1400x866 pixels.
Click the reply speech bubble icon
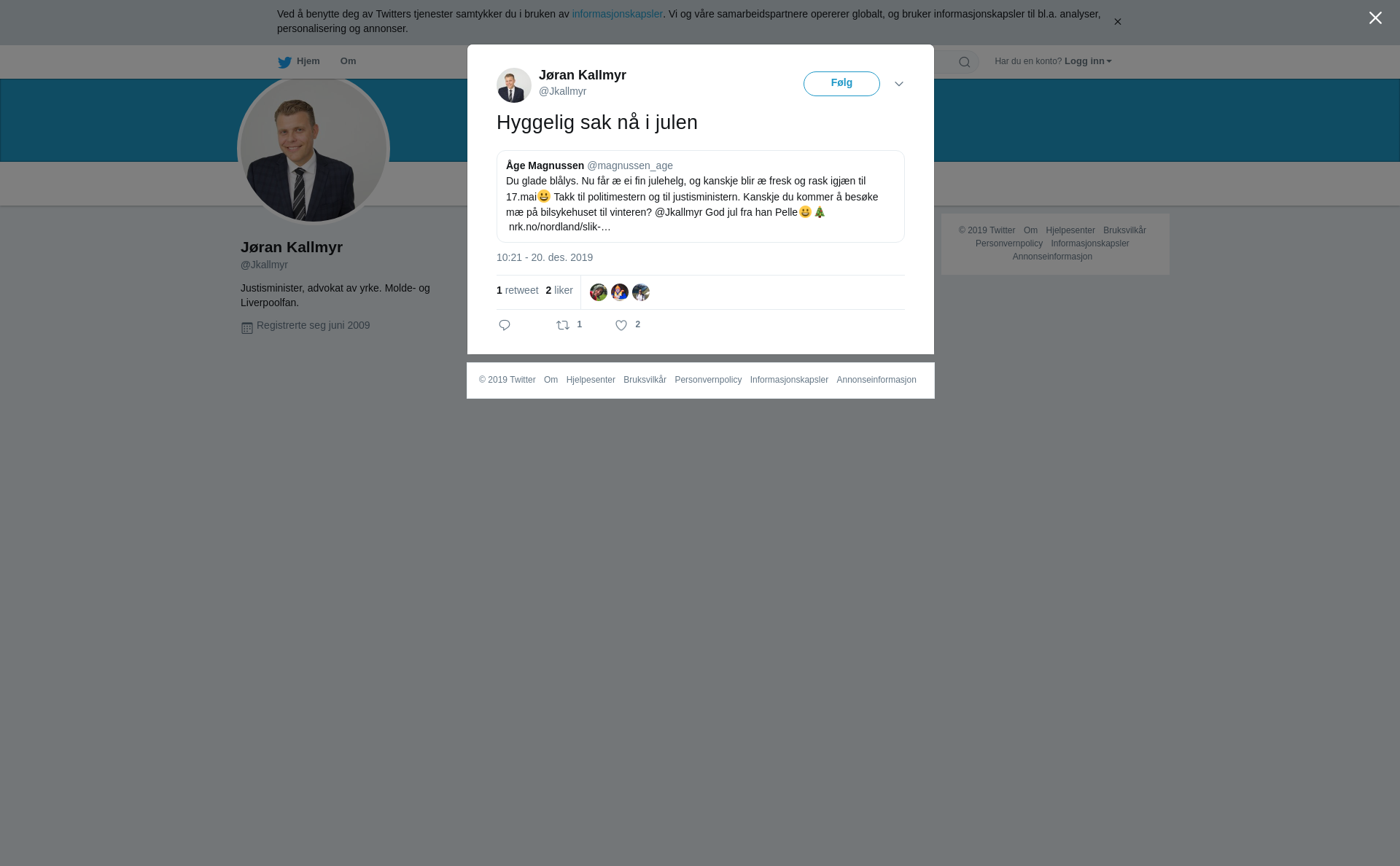coord(505,325)
